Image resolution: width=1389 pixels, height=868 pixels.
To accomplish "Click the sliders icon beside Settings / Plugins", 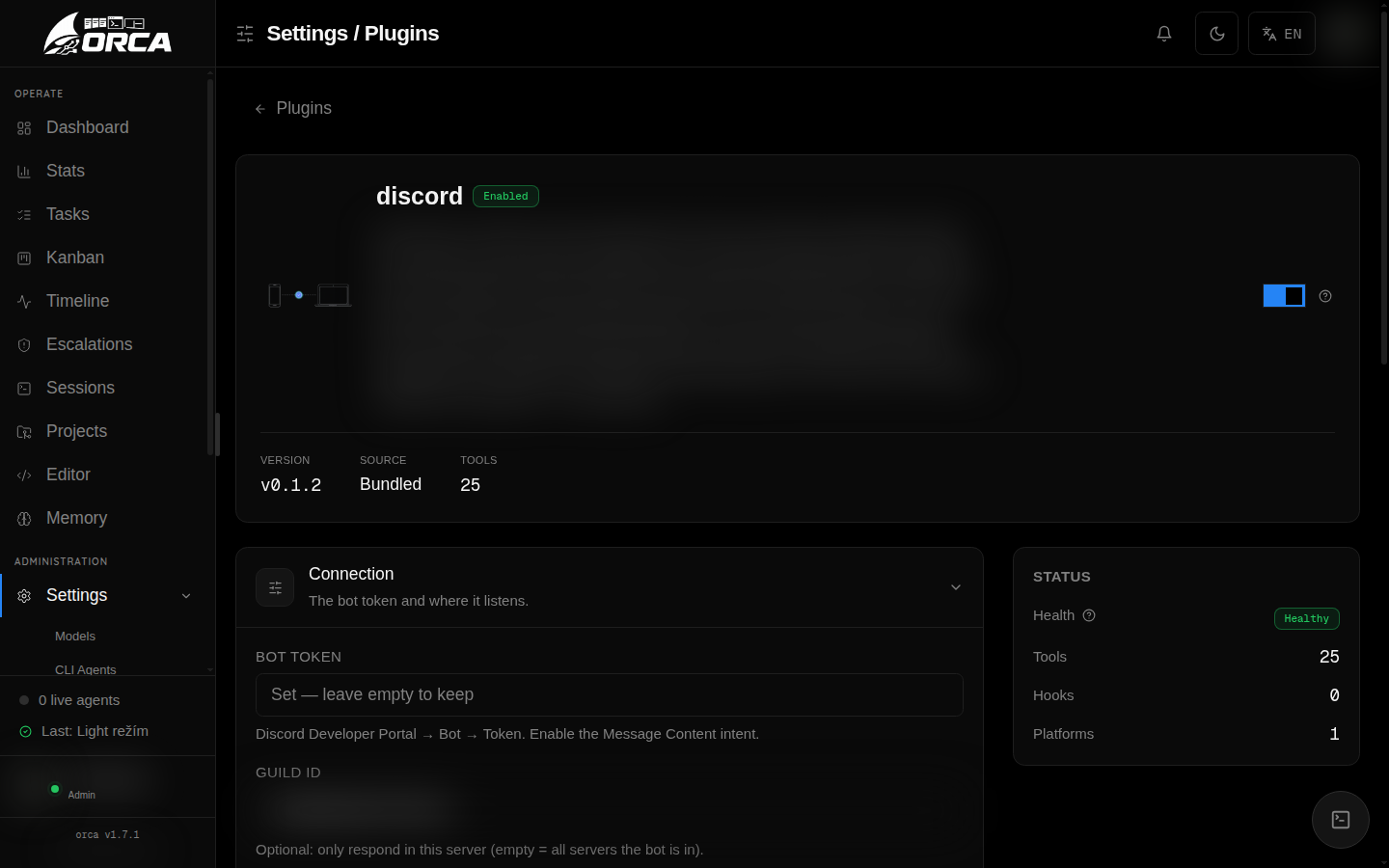I will [245, 34].
